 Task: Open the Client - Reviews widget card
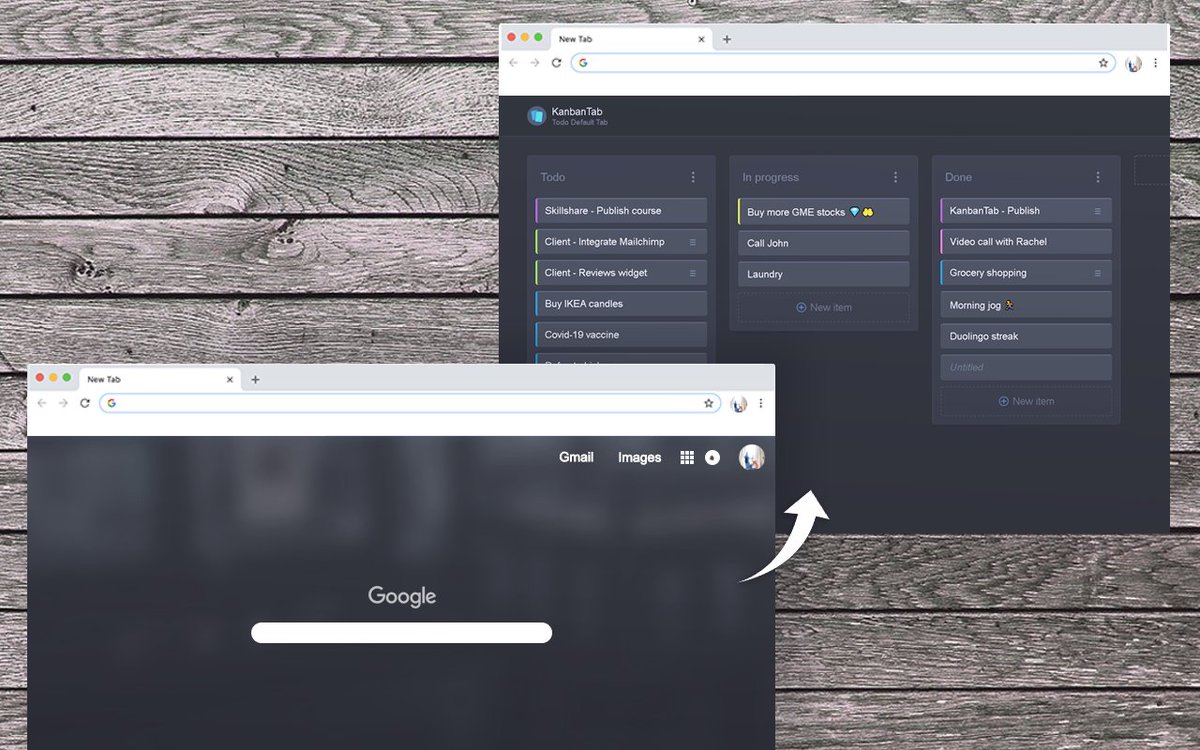pos(621,273)
